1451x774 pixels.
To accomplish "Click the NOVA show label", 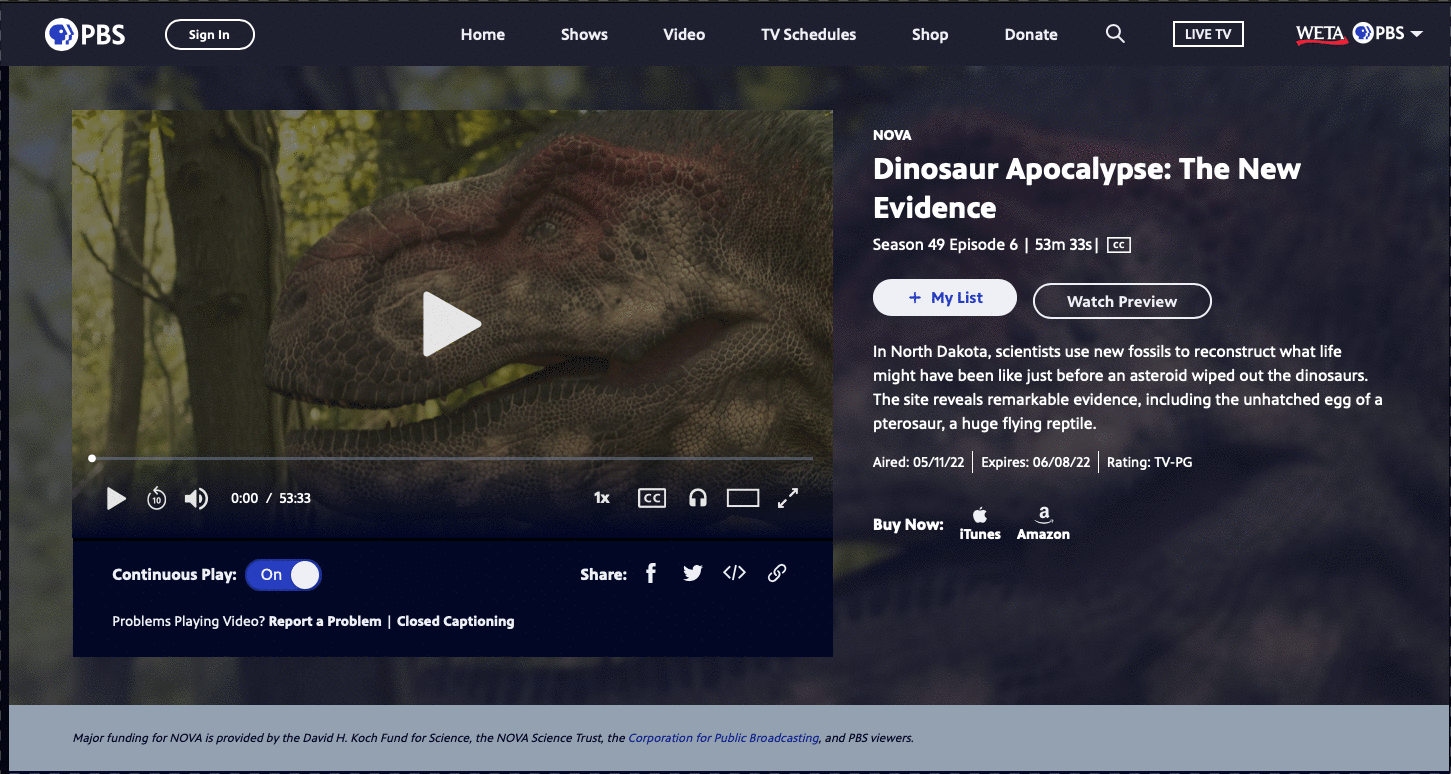I will pos(892,135).
